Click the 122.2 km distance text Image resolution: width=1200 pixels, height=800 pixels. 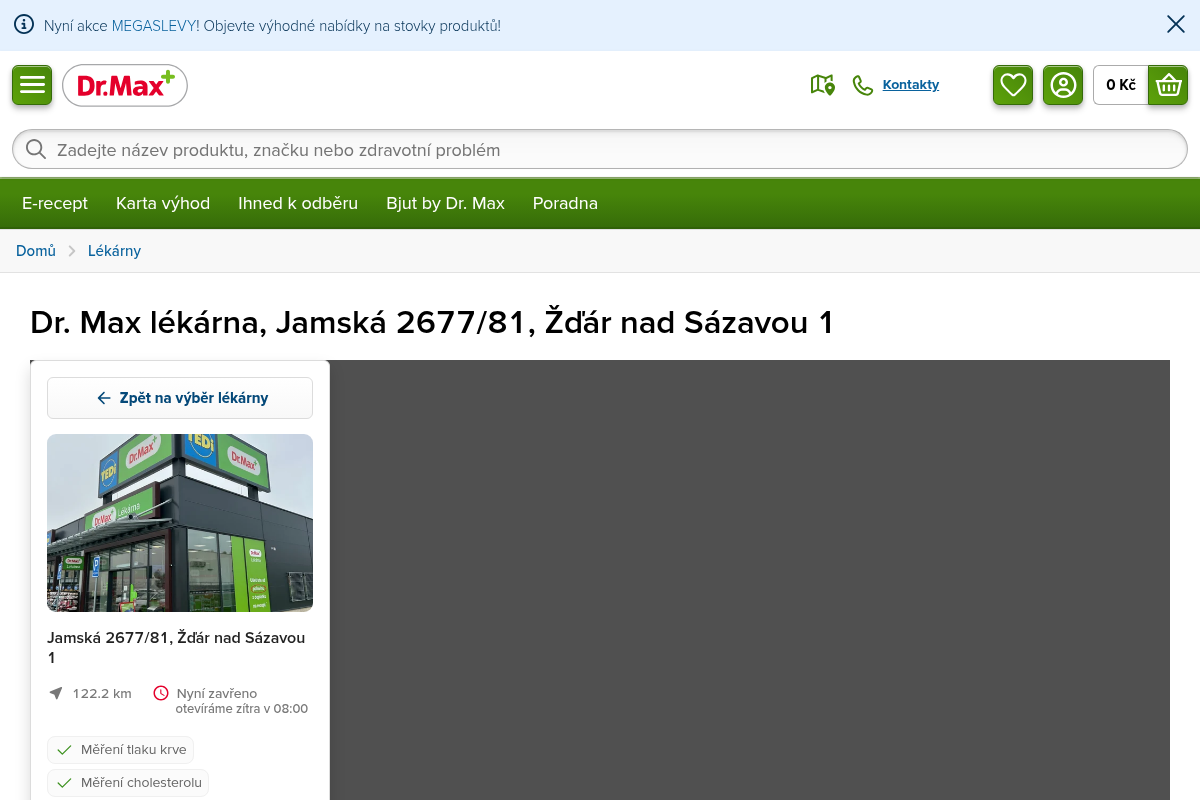(102, 693)
